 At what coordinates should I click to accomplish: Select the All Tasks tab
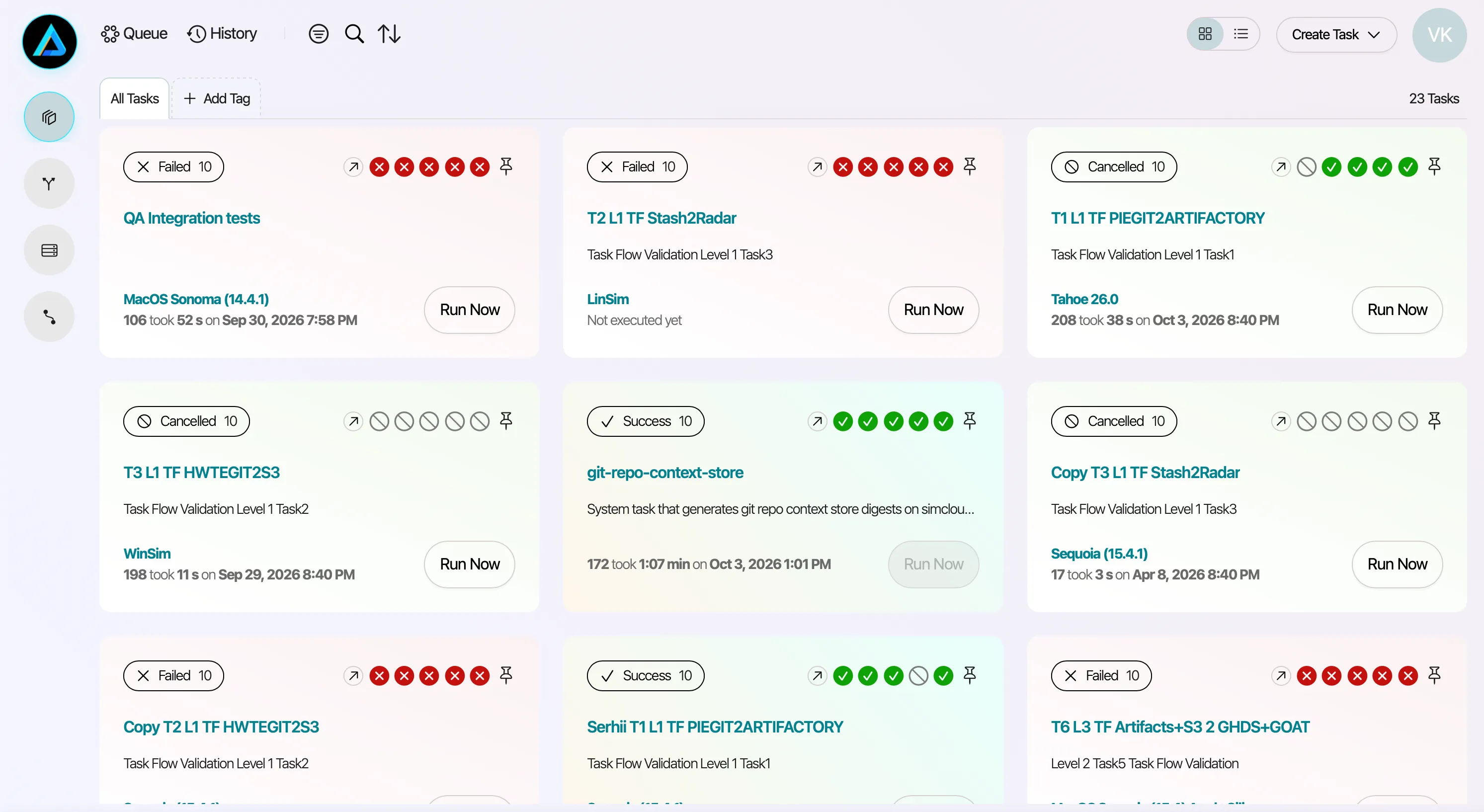coord(135,98)
